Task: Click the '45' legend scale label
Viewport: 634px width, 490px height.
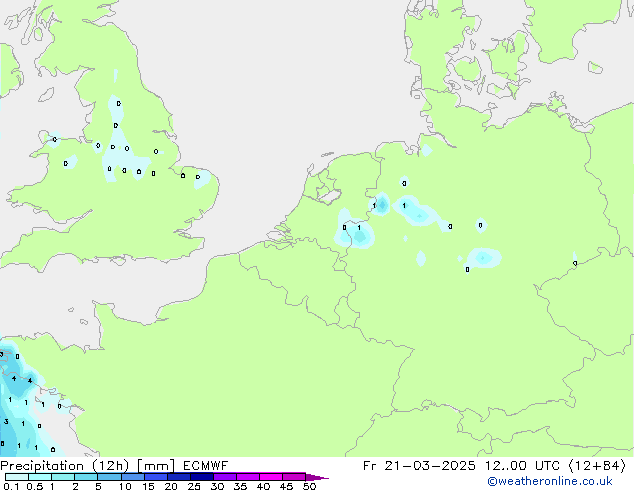Action: (x=286, y=486)
